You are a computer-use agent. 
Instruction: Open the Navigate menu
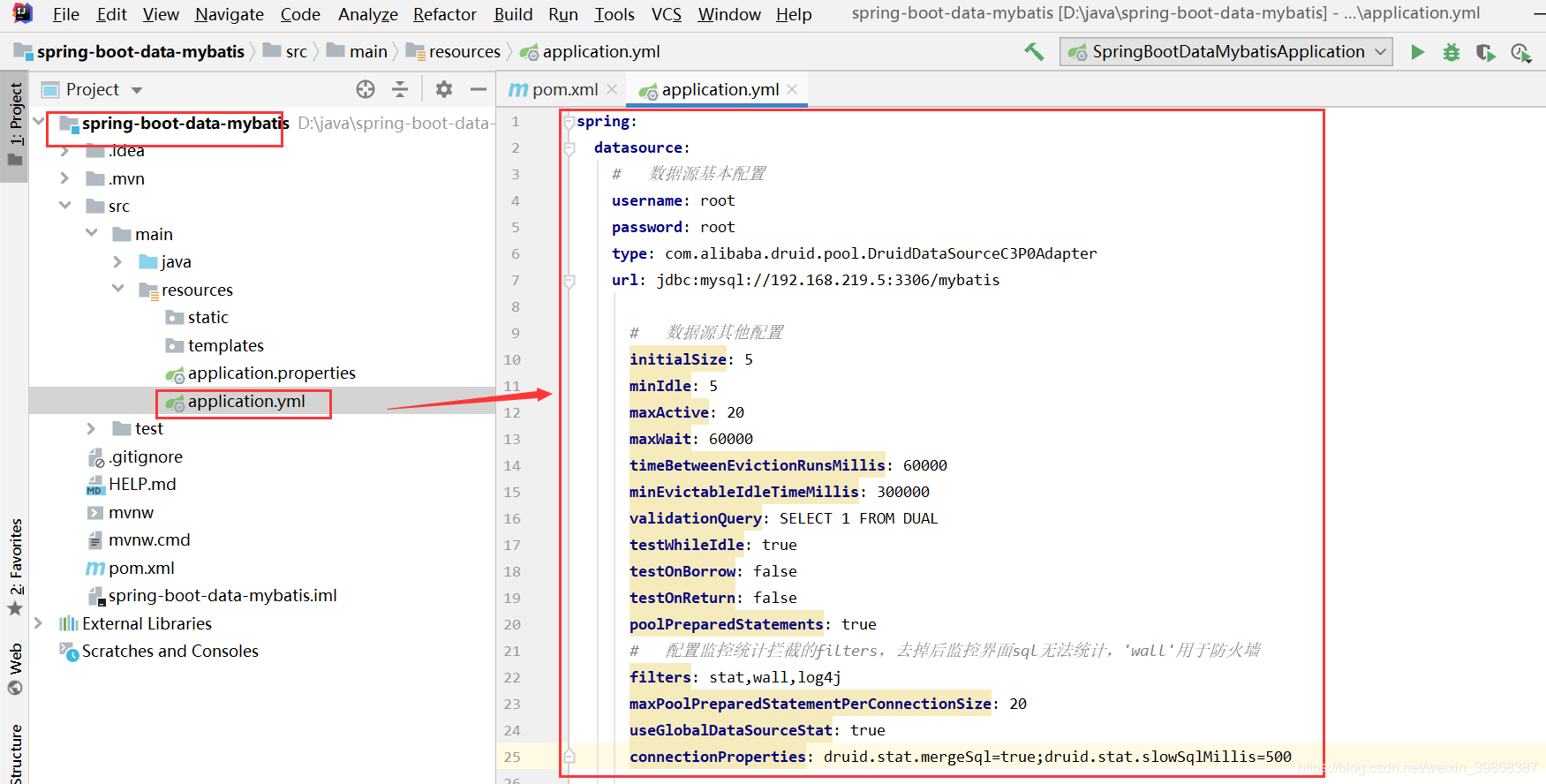[x=230, y=14]
